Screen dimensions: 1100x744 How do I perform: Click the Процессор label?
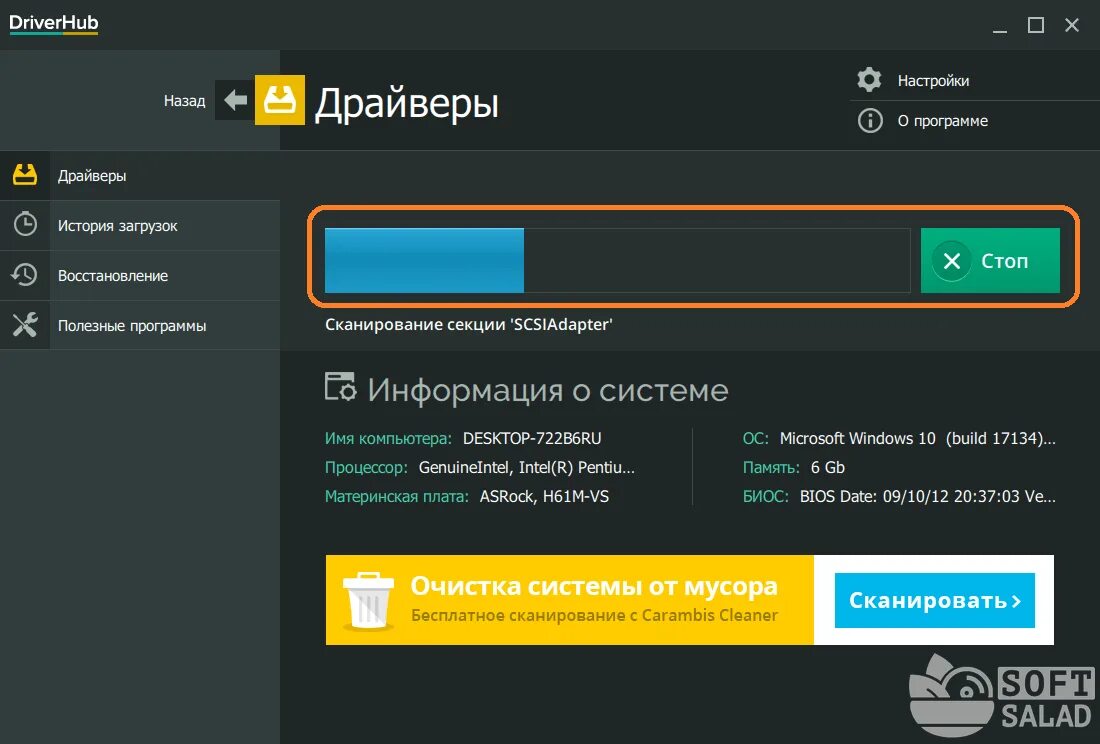(x=365, y=468)
